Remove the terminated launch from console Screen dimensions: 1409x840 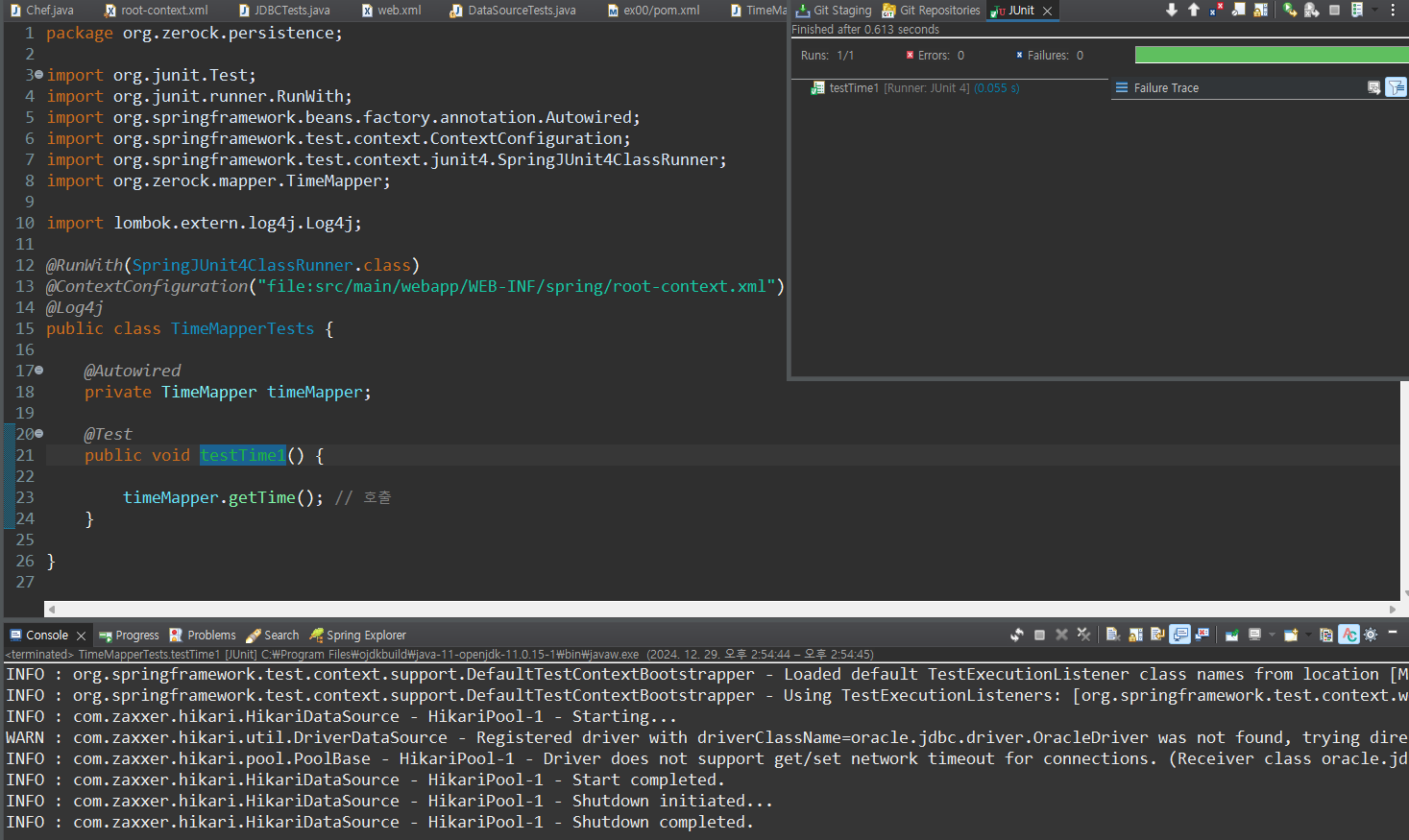point(1061,635)
